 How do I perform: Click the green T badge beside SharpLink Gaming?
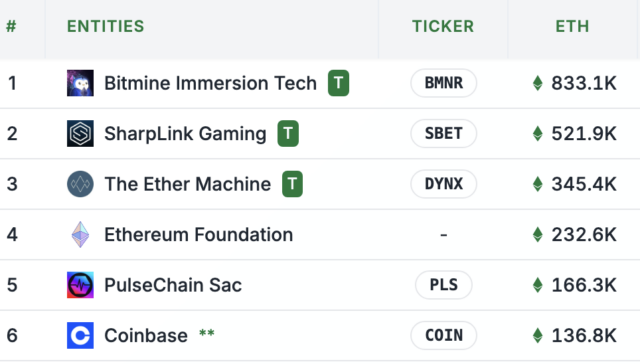tap(288, 133)
